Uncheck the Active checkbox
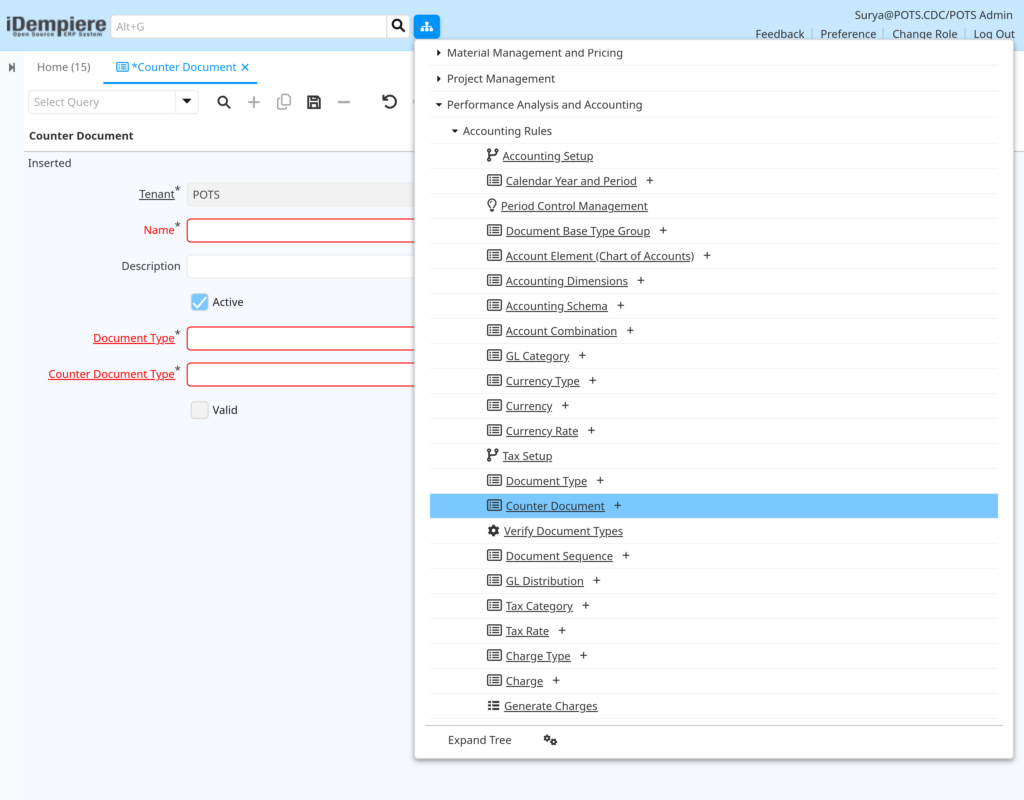1024x800 pixels. tap(200, 302)
